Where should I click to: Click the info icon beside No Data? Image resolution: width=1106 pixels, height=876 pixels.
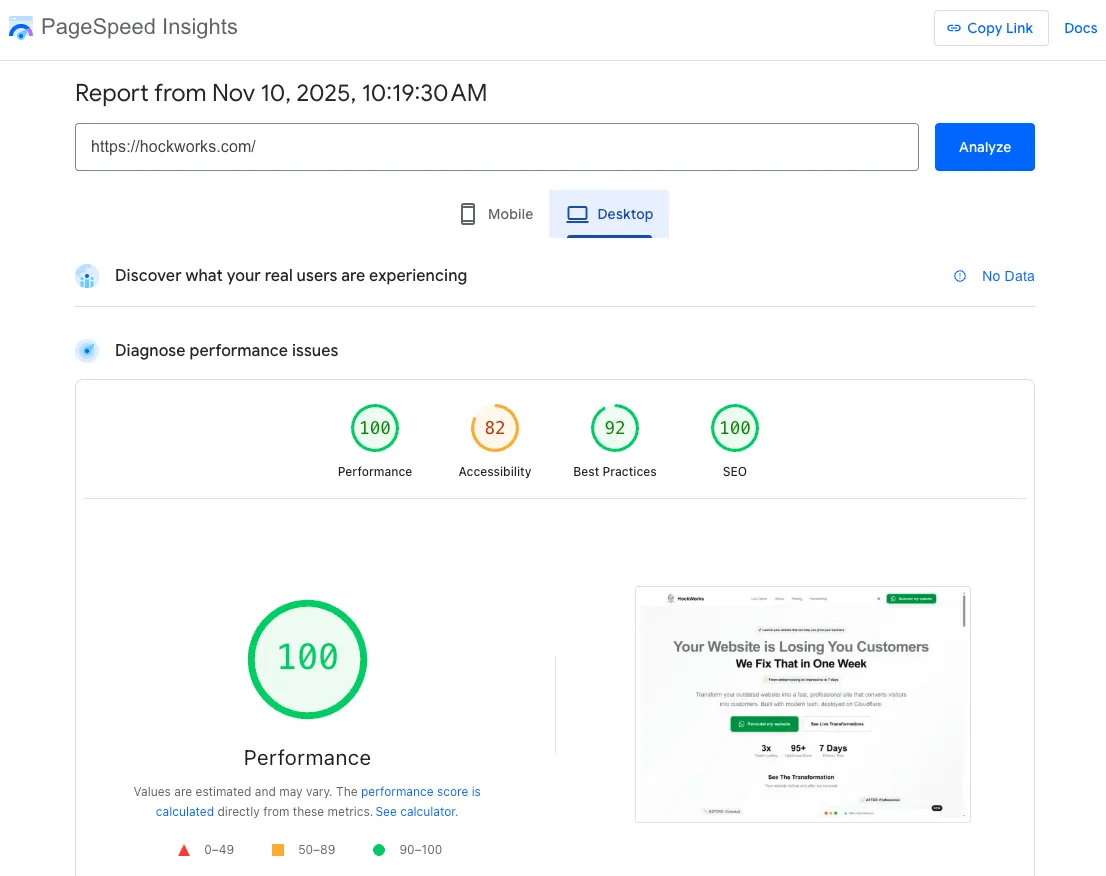pyautogui.click(x=960, y=276)
